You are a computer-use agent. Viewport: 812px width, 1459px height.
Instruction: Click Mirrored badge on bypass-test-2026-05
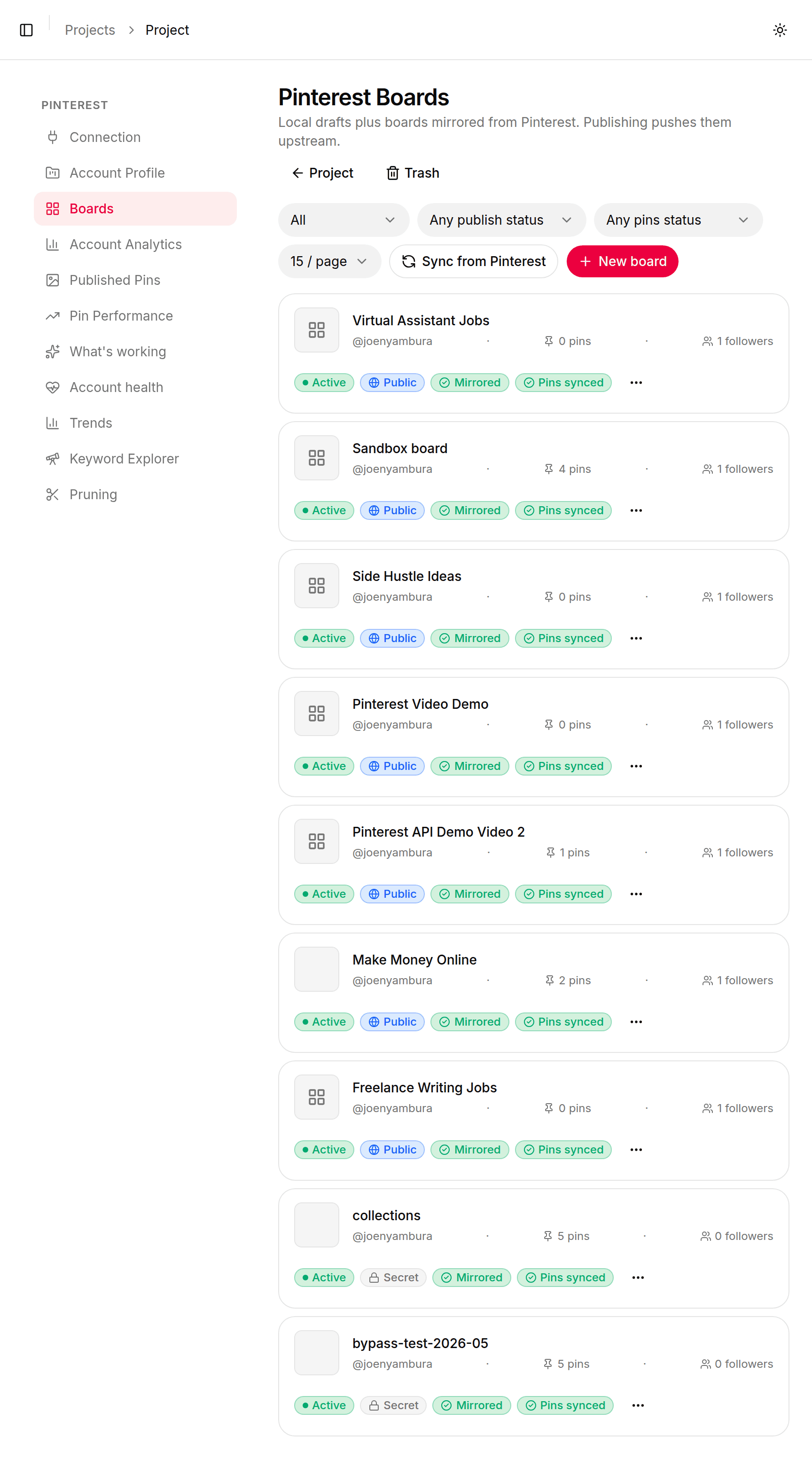click(x=471, y=1405)
